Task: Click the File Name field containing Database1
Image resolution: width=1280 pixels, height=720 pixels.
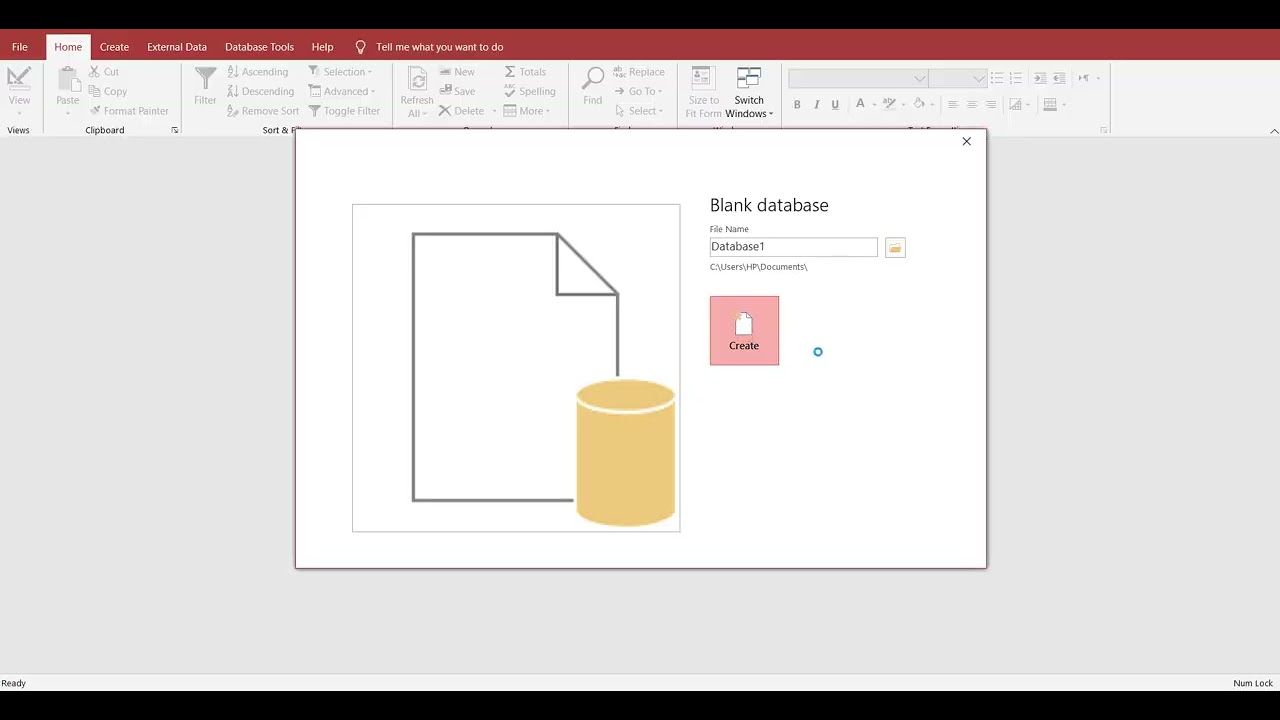Action: pyautogui.click(x=793, y=247)
